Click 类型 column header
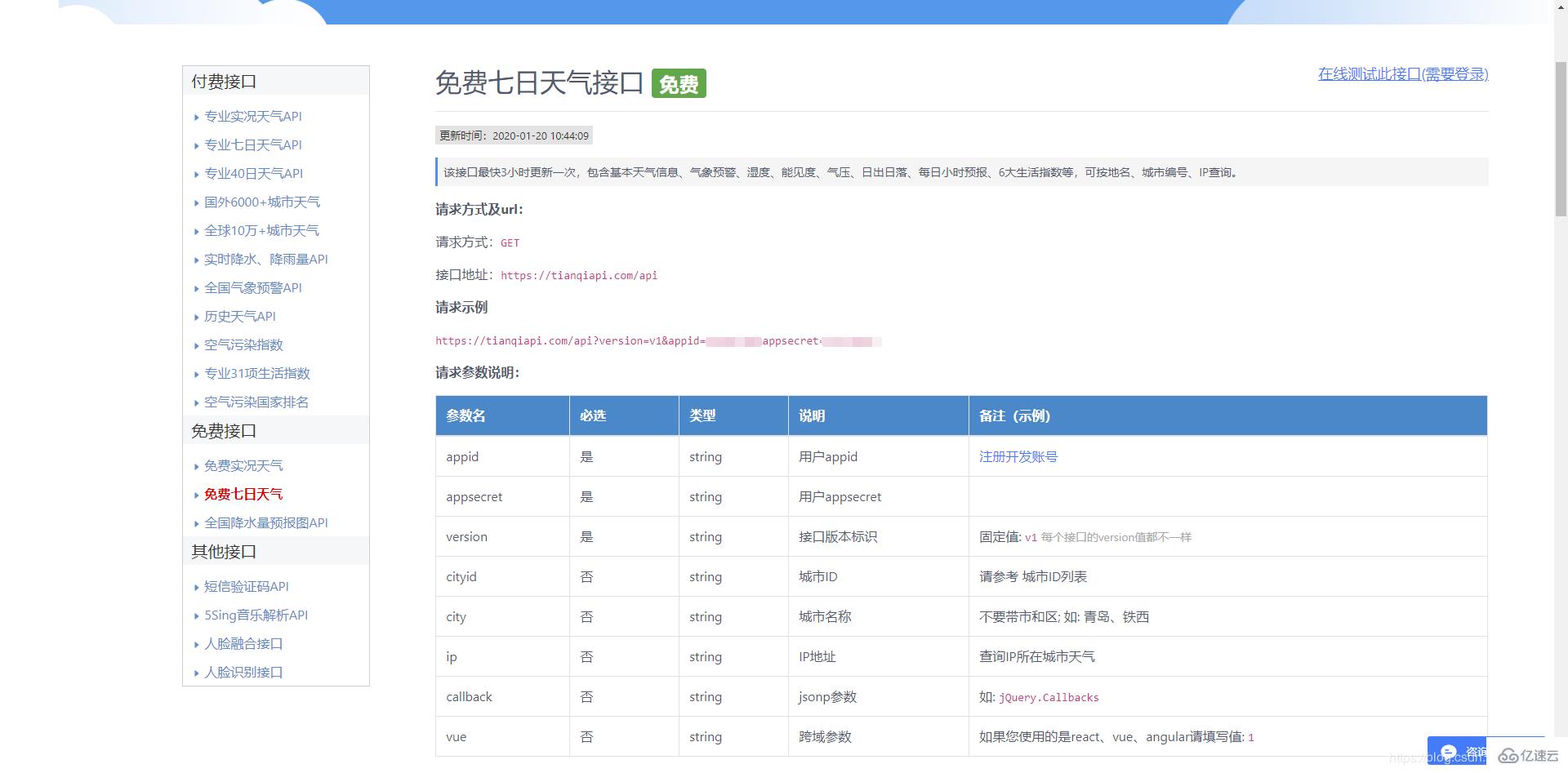 (733, 415)
